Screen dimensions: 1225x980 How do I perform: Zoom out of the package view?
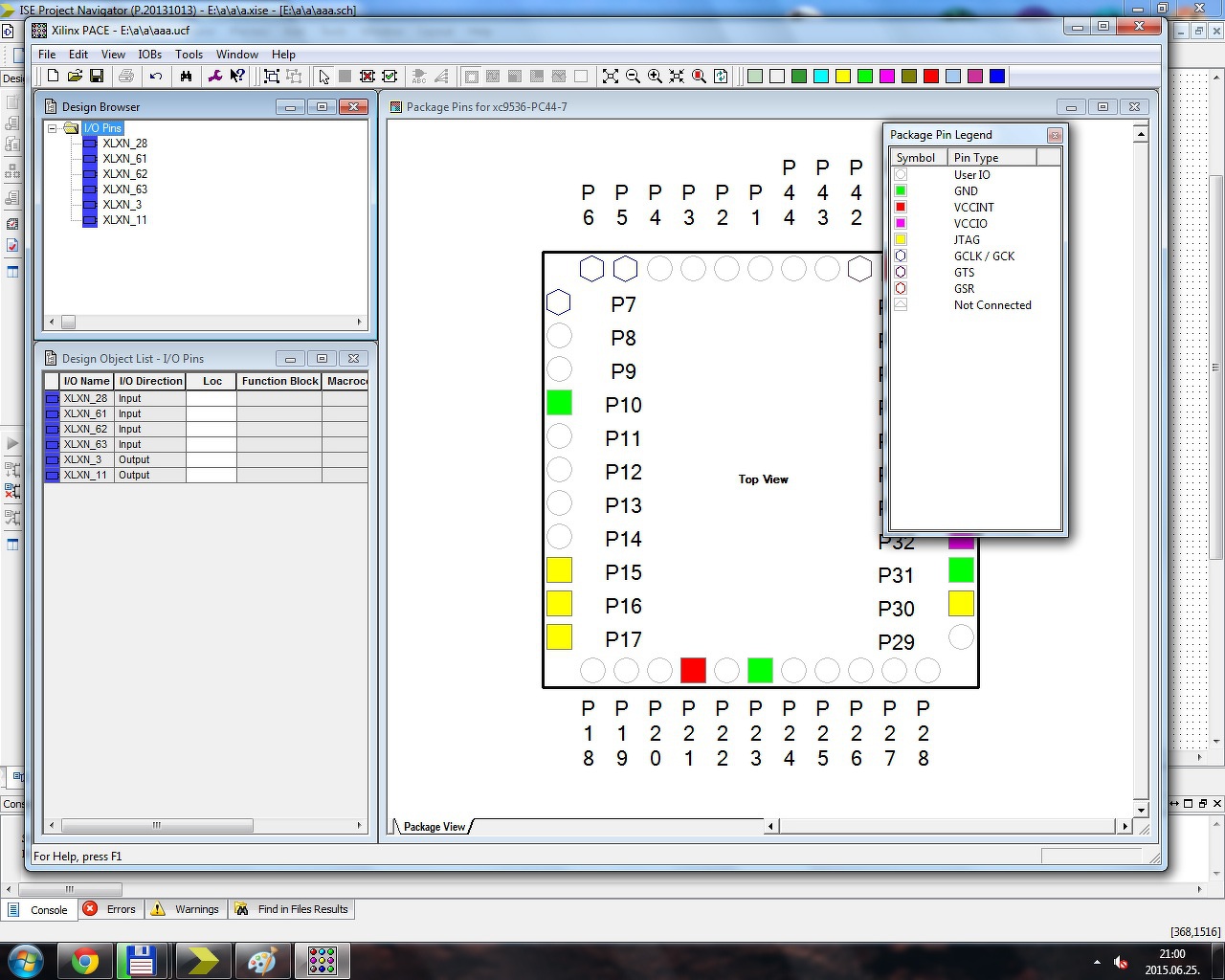(x=633, y=77)
